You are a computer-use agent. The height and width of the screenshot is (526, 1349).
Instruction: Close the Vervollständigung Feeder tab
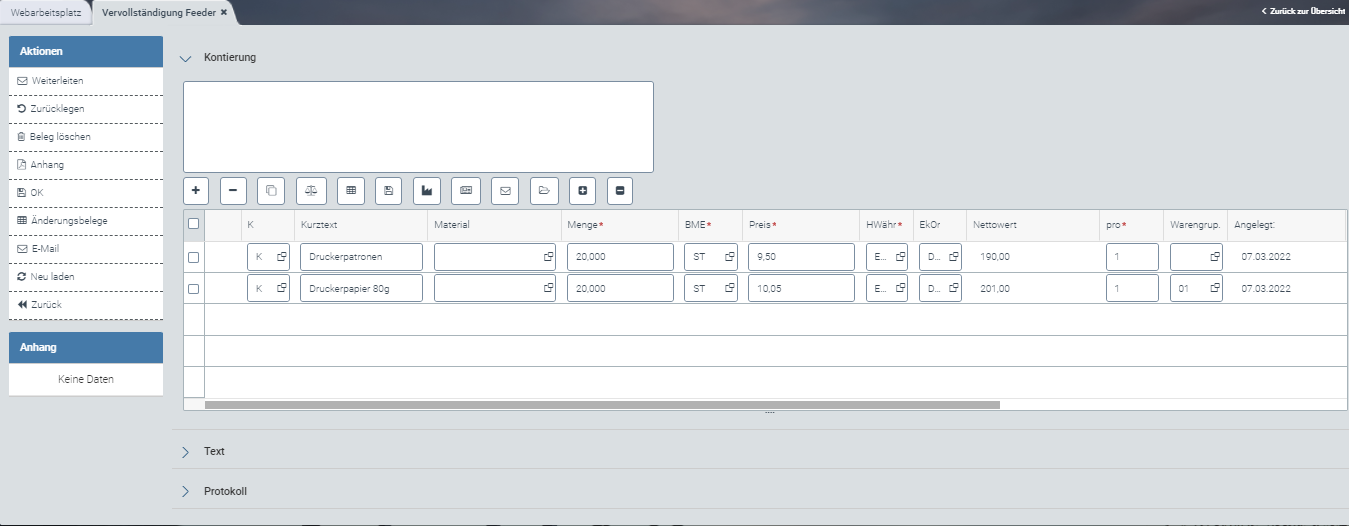[x=224, y=13]
